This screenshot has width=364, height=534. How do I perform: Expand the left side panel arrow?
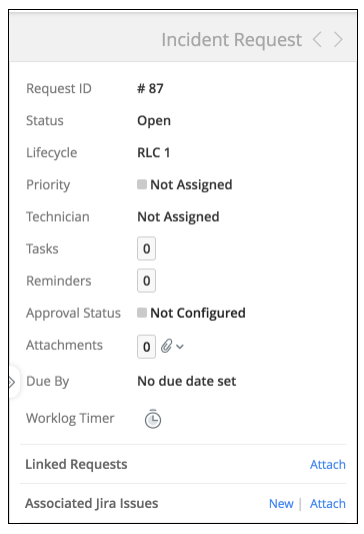click(12, 382)
